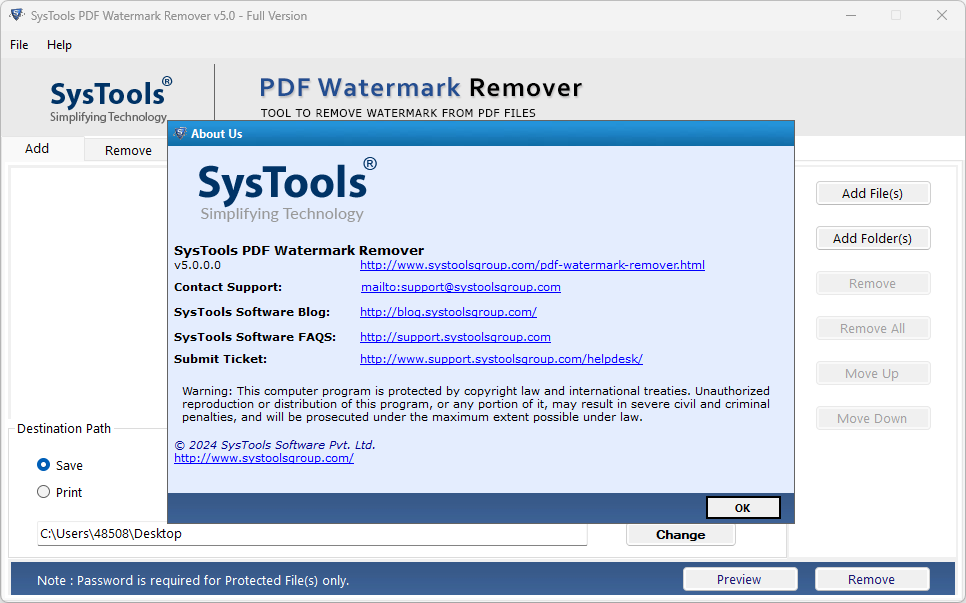
Task: Click the Change destination button
Action: (681, 535)
